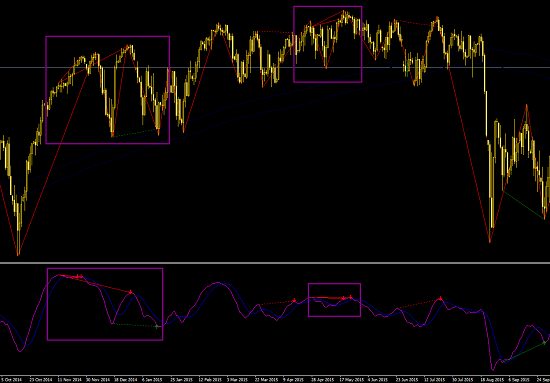Screen dimensions: 550x383
Task: Click the green trendline at the September 2015 price lows
Action: (x=524, y=205)
